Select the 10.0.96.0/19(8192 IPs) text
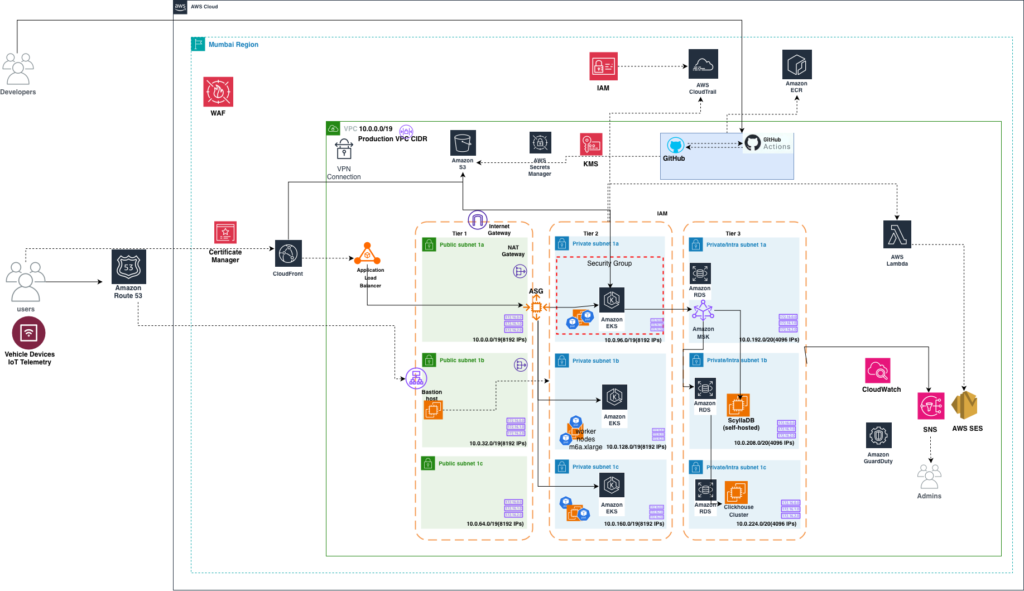This screenshot has width=1024, height=591. coord(633,340)
